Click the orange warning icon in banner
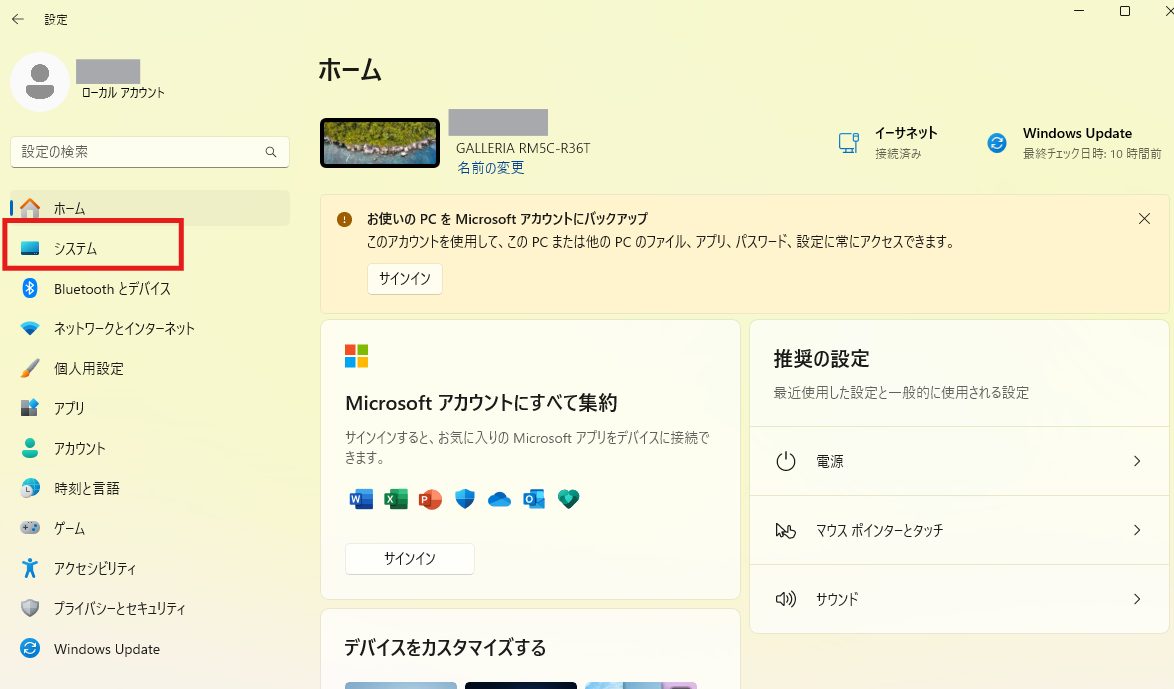The image size is (1174, 689). click(x=344, y=219)
